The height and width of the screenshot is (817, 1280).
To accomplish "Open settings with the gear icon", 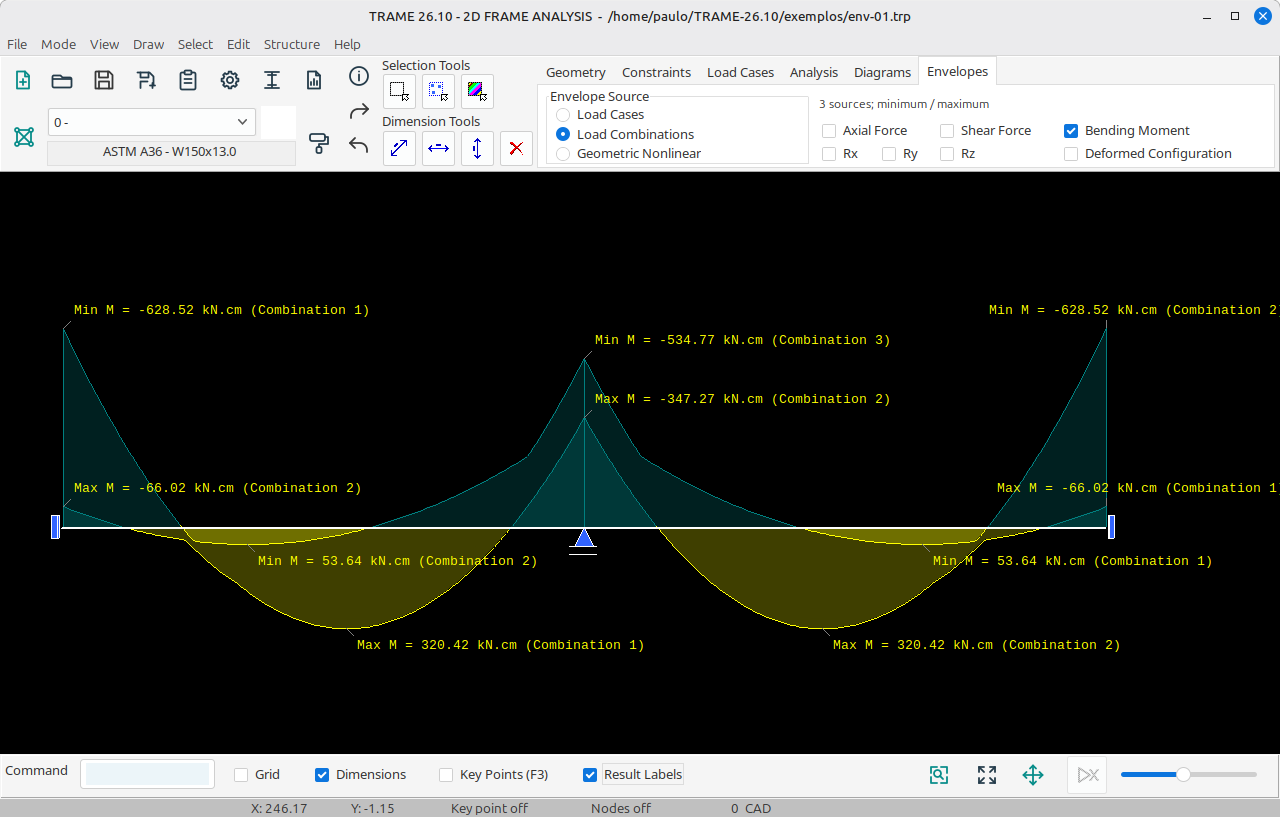I will click(x=230, y=81).
